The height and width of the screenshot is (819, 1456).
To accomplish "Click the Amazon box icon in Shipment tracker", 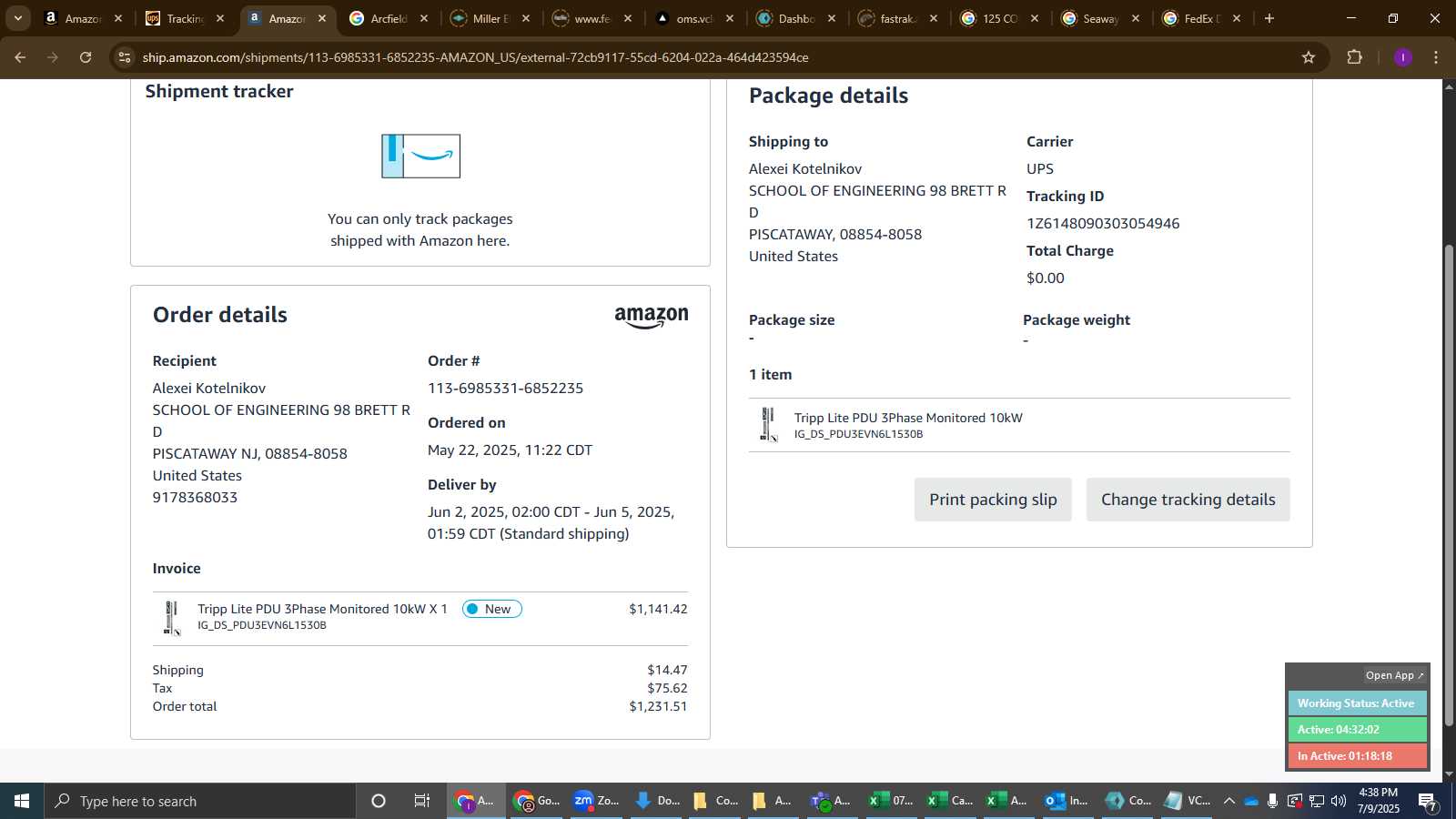I will tap(420, 156).
